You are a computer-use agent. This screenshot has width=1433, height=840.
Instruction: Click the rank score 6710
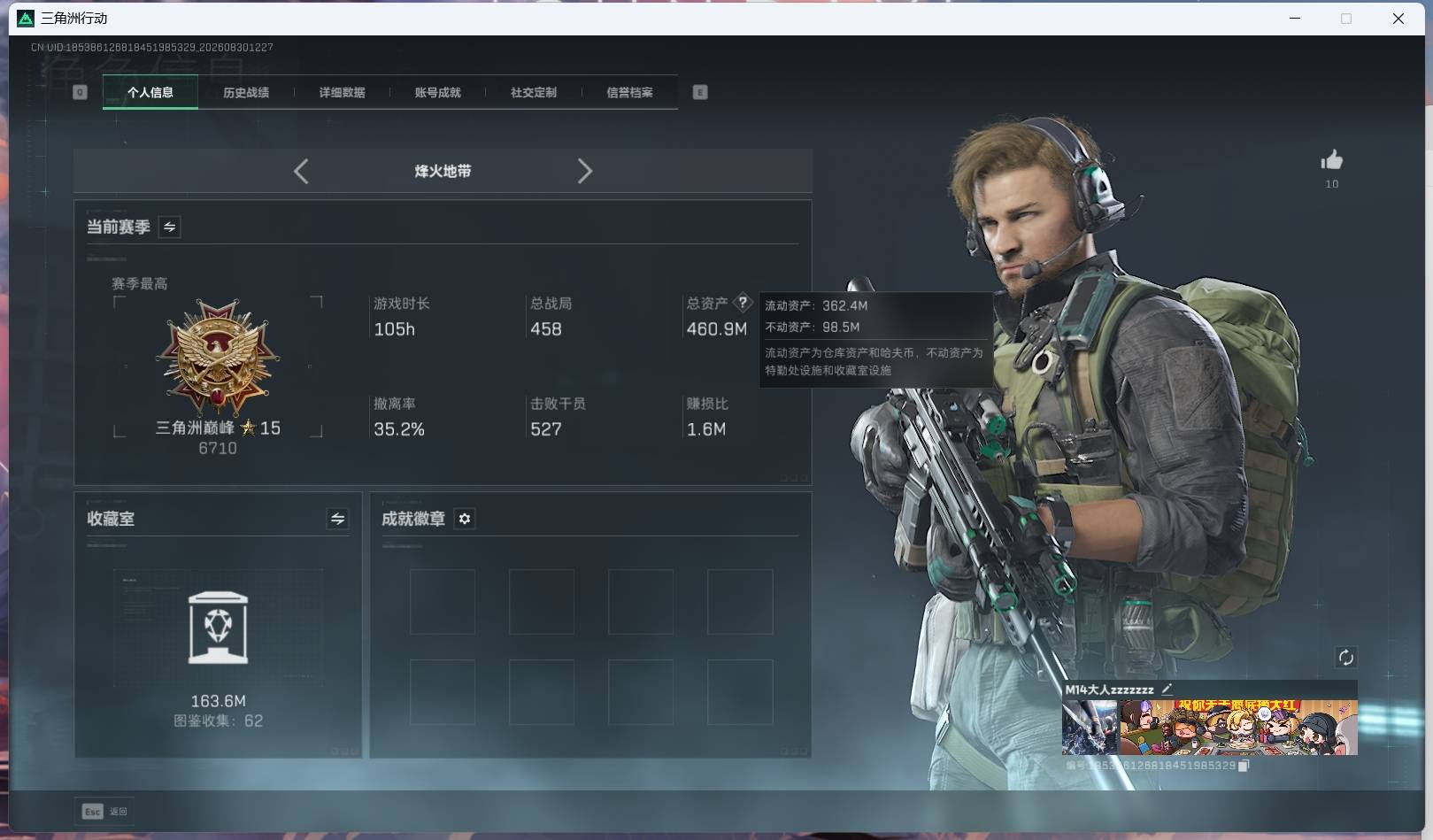pyautogui.click(x=218, y=448)
